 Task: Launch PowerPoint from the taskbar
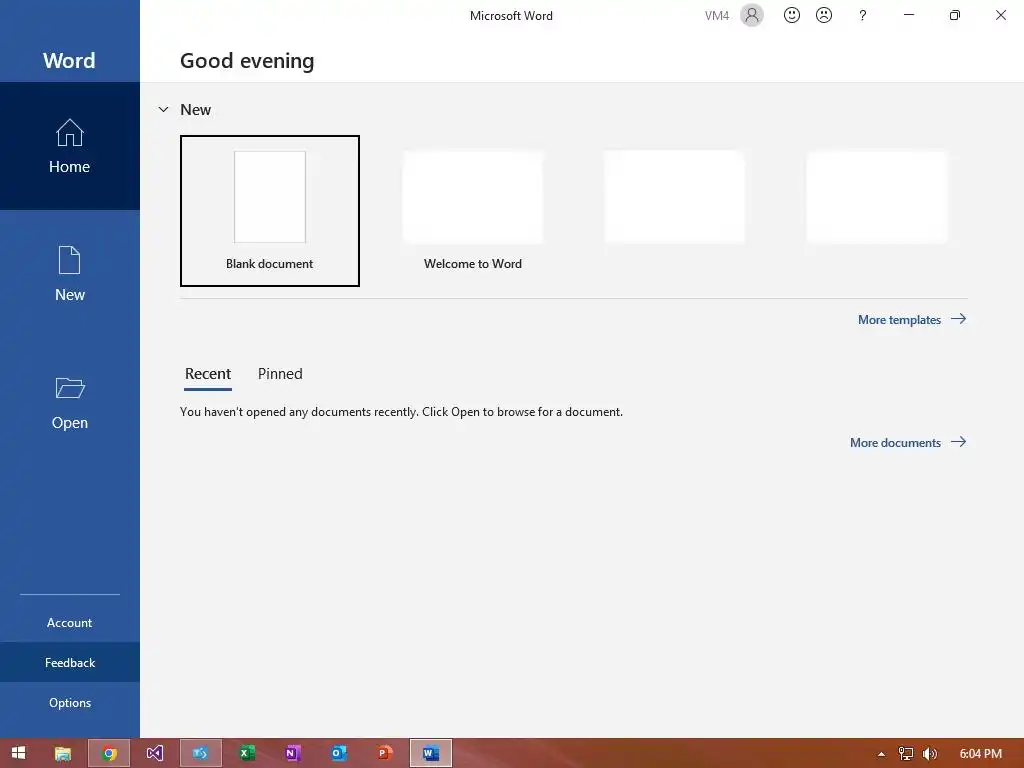coord(385,753)
